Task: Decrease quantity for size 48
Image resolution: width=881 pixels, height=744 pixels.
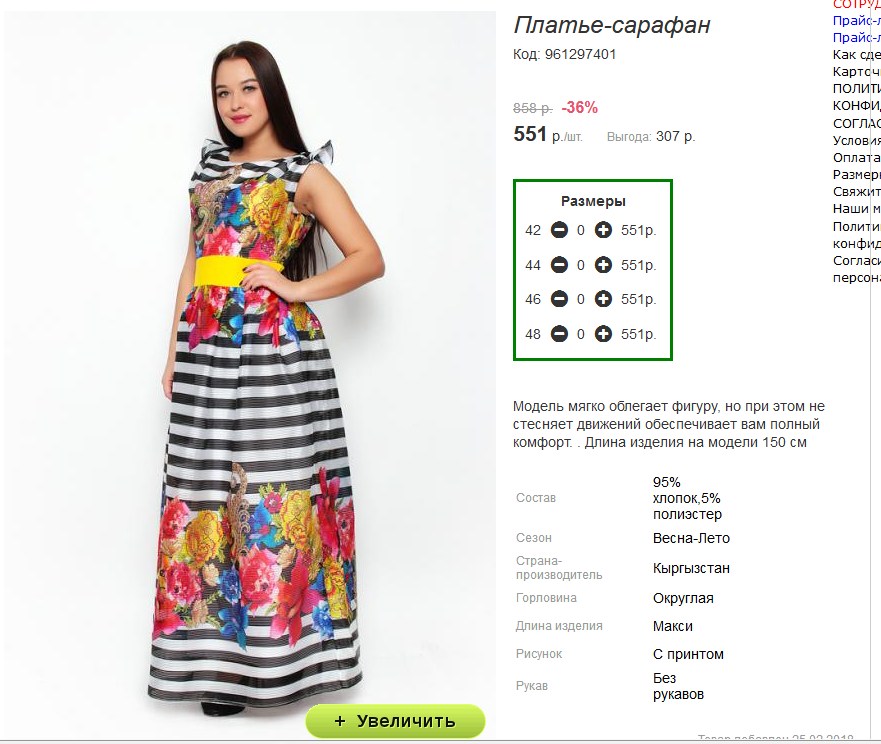Action: point(559,334)
